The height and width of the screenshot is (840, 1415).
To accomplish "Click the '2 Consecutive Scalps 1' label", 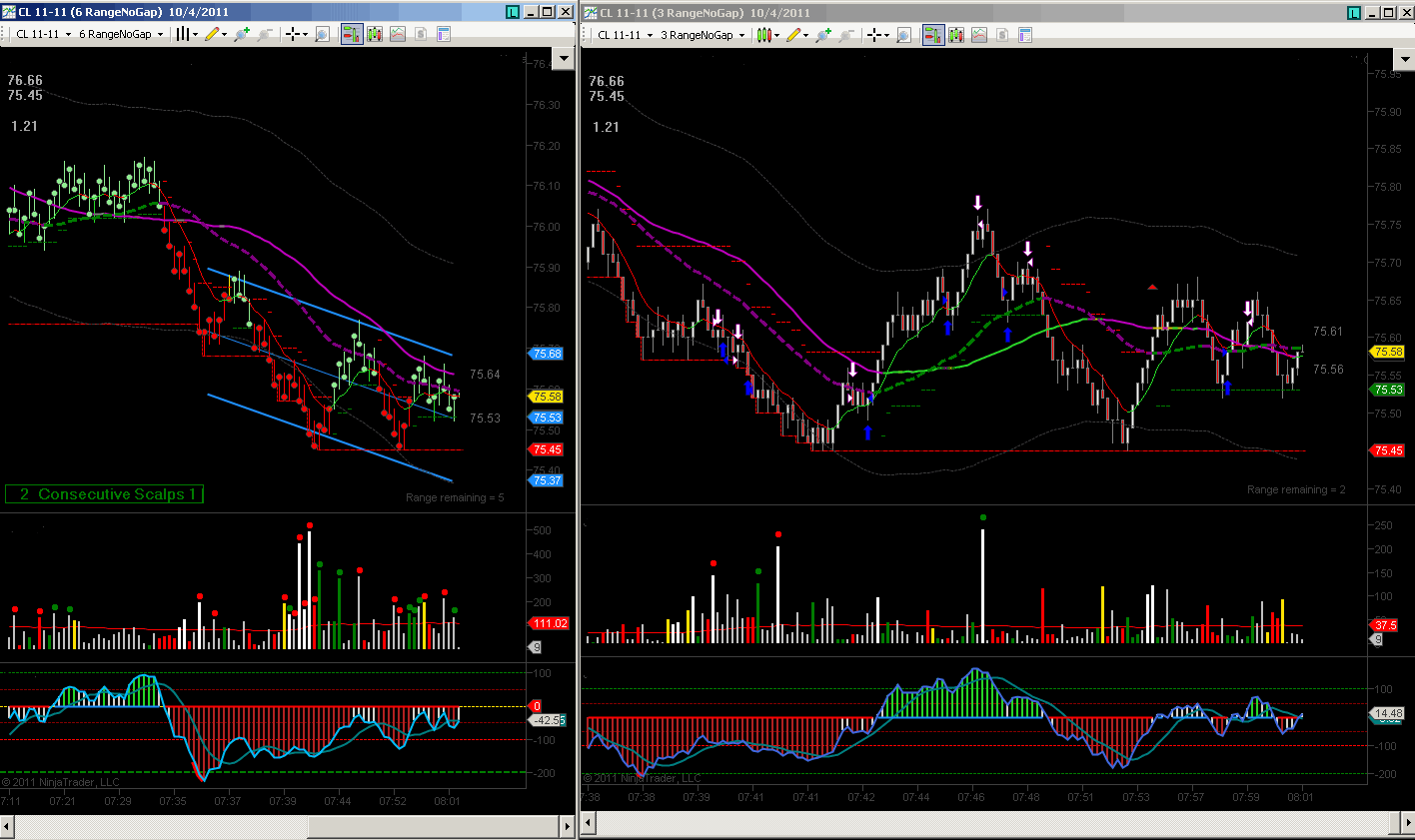I will (x=105, y=494).
